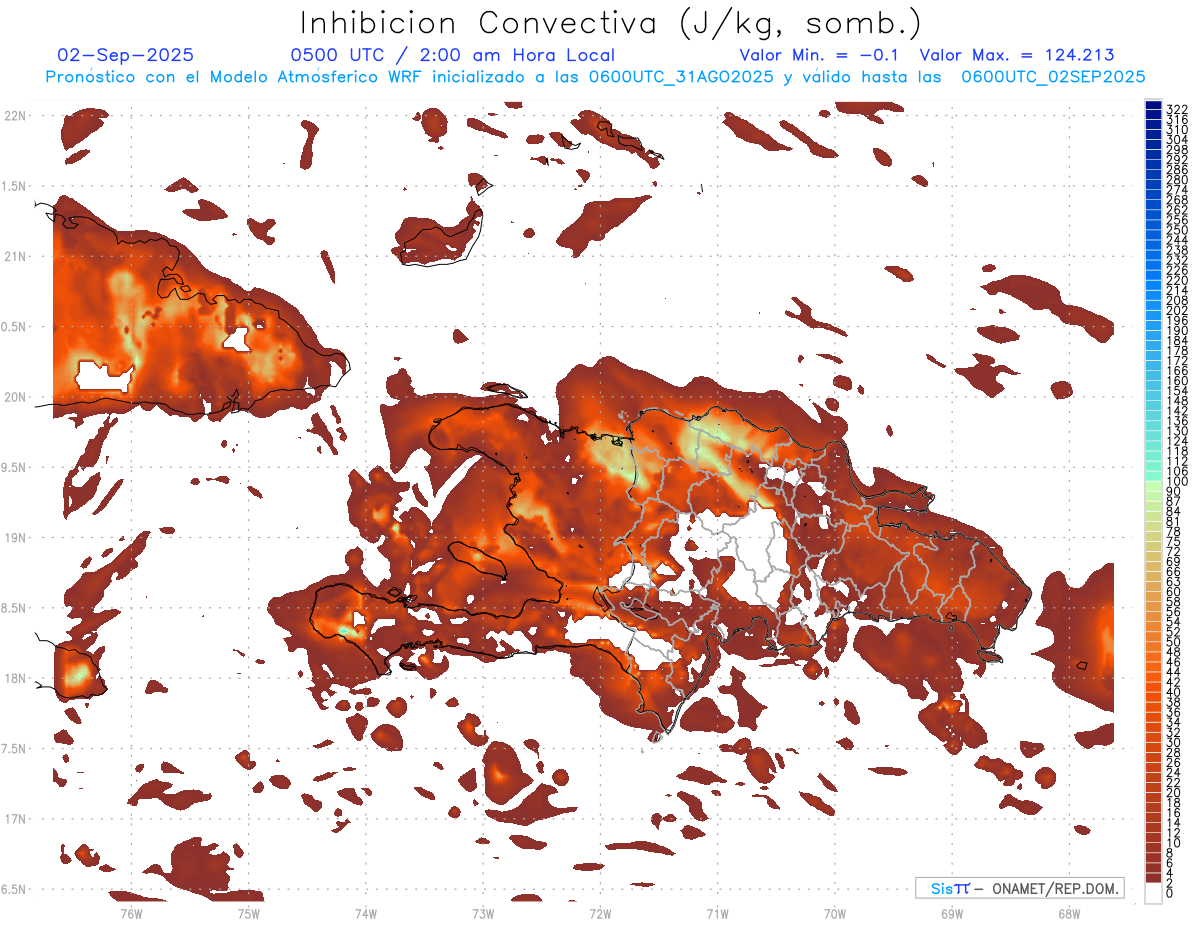Click the 'Valor Max. = 124.213' readout
Screen dimensions: 1200x927
[1017, 55]
